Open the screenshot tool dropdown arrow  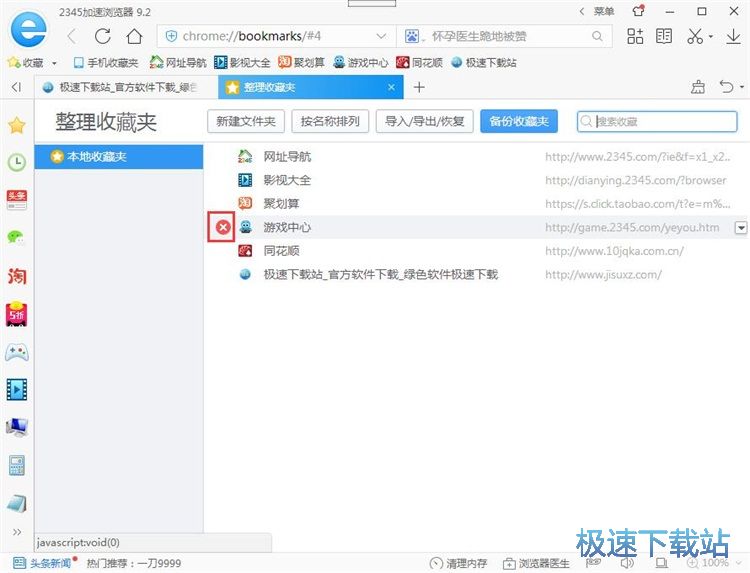[711, 36]
